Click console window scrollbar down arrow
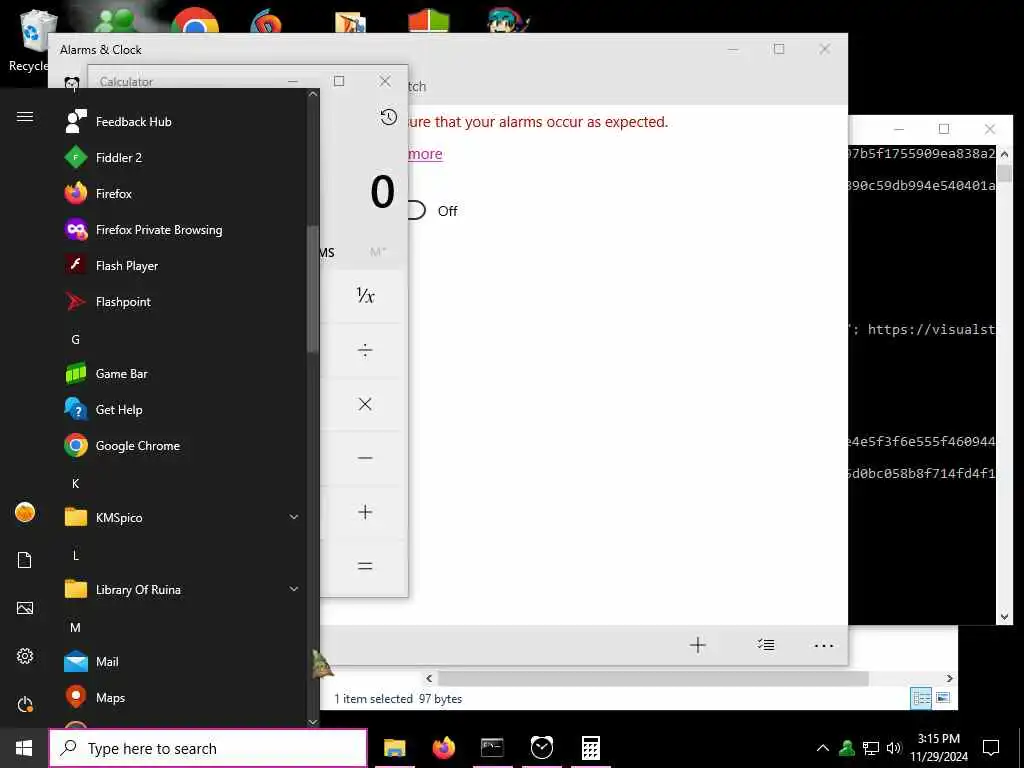Image resolution: width=1024 pixels, height=768 pixels. point(1004,616)
